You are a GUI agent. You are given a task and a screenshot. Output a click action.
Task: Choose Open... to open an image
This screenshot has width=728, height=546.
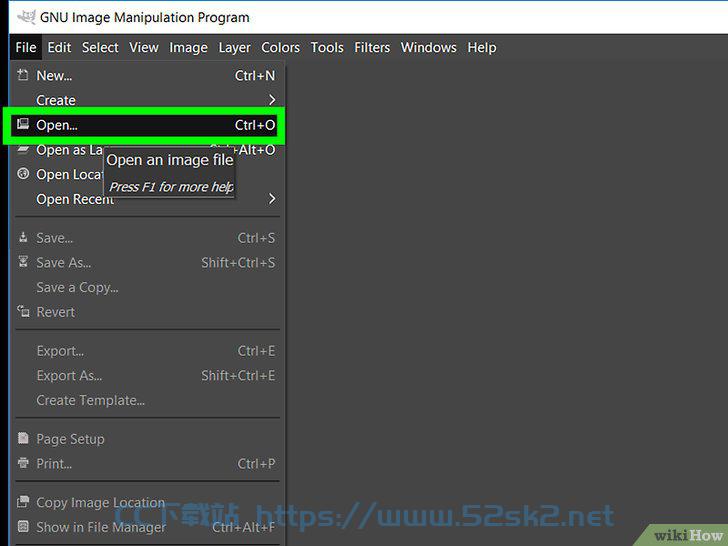coord(144,125)
